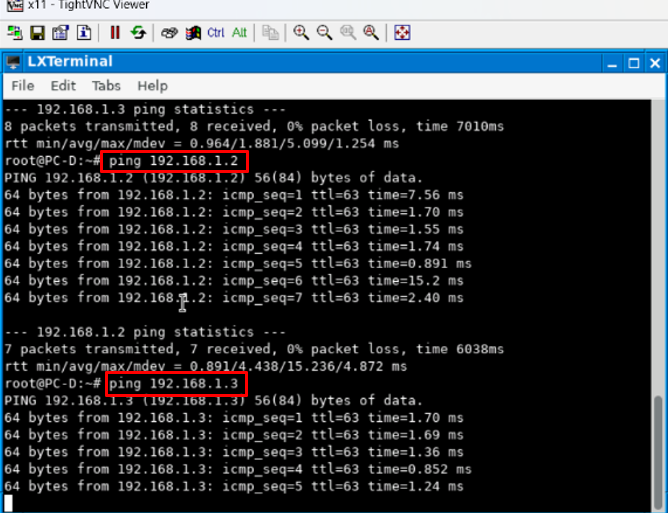Toggle the Ctrl key state

pyautogui.click(x=216, y=33)
